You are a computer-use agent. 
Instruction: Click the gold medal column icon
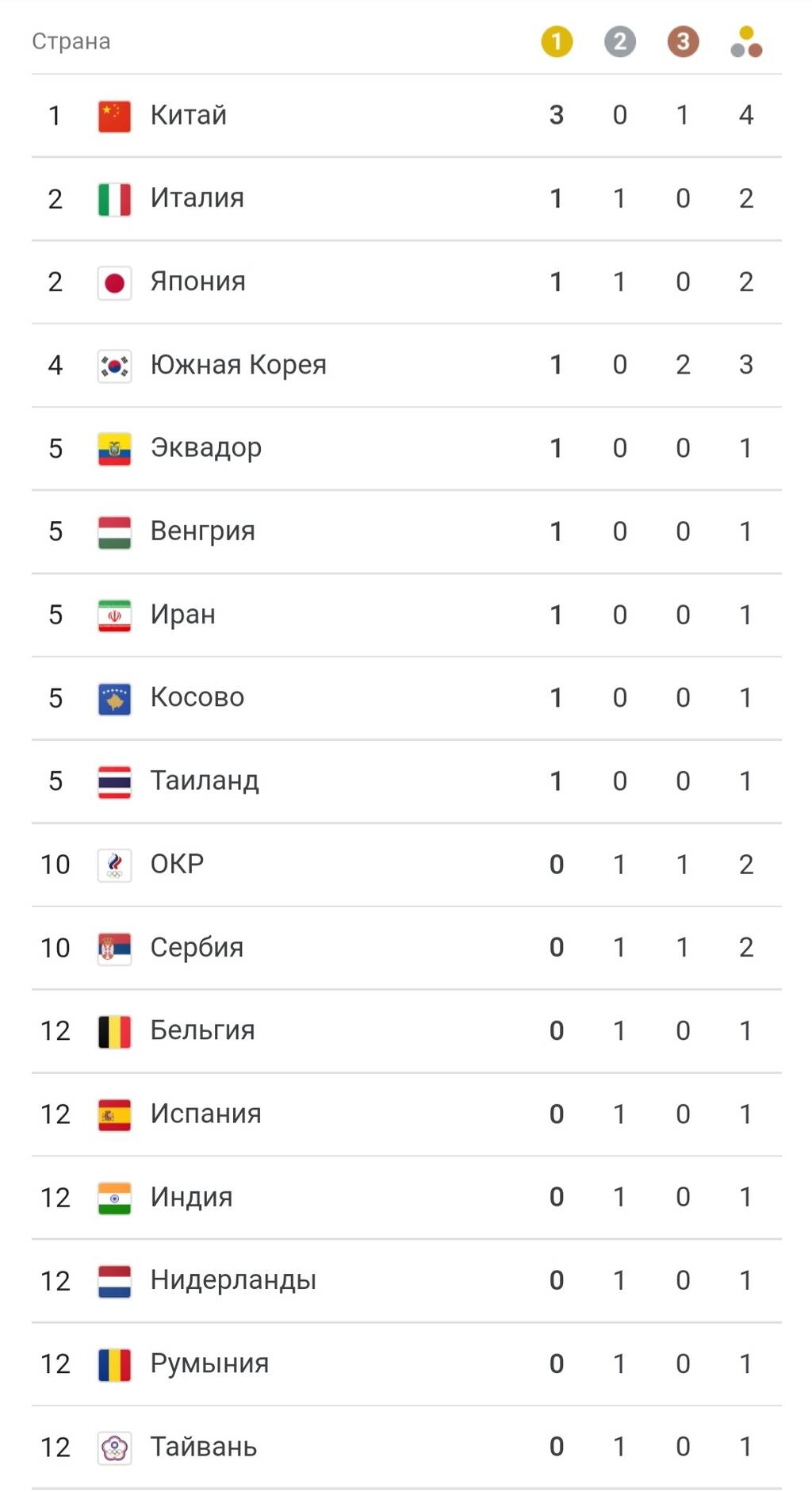(556, 41)
